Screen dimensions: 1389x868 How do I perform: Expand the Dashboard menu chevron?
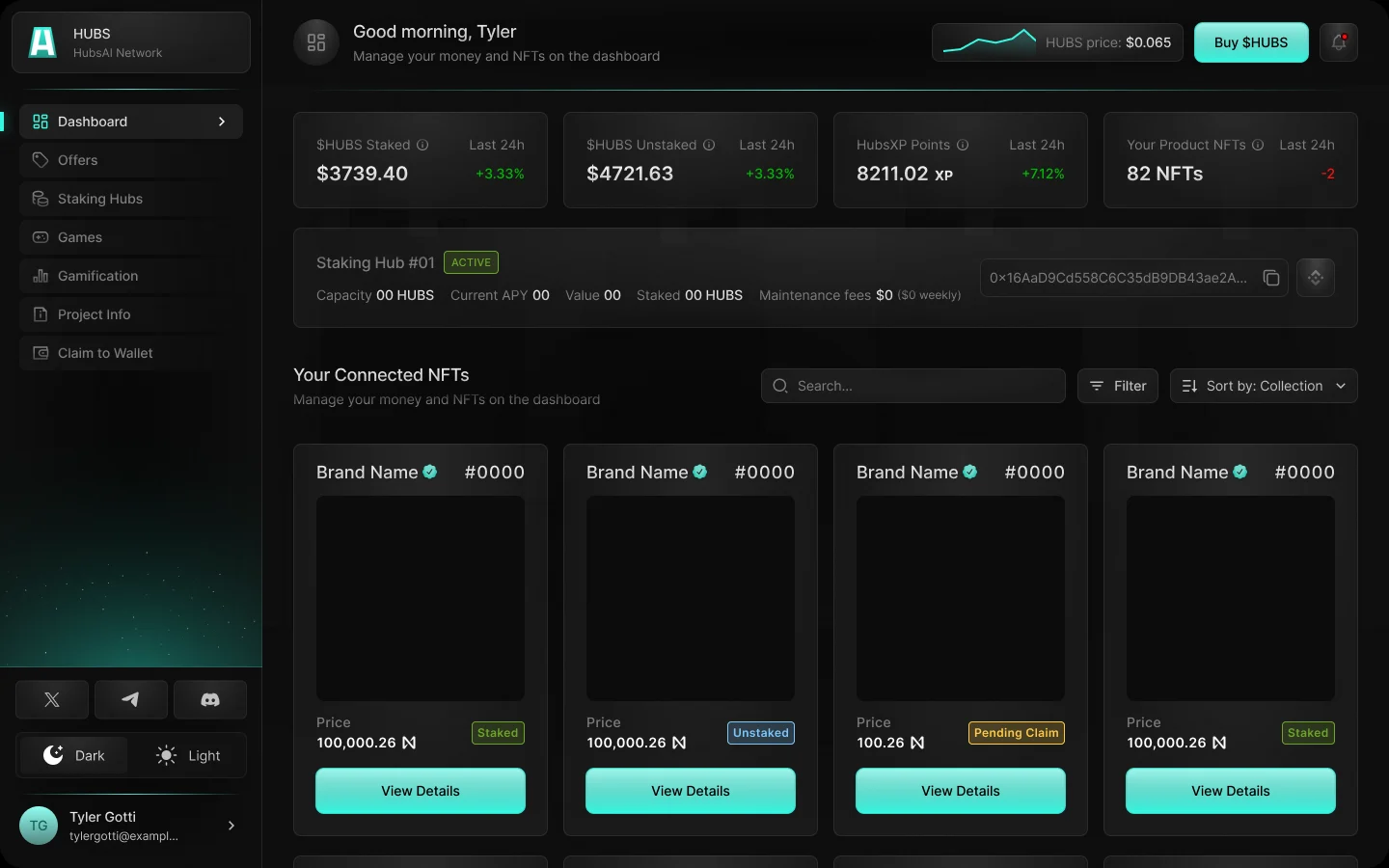pyautogui.click(x=222, y=122)
